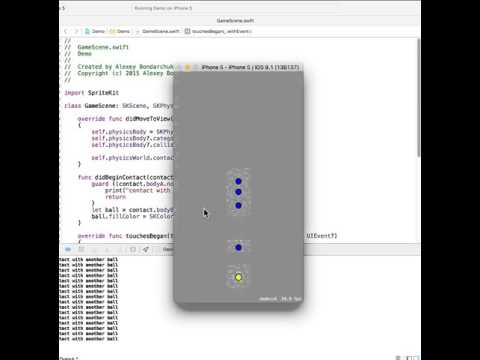
Task: Open the yellow Demo folder in the jump bar
Action: [120, 31]
